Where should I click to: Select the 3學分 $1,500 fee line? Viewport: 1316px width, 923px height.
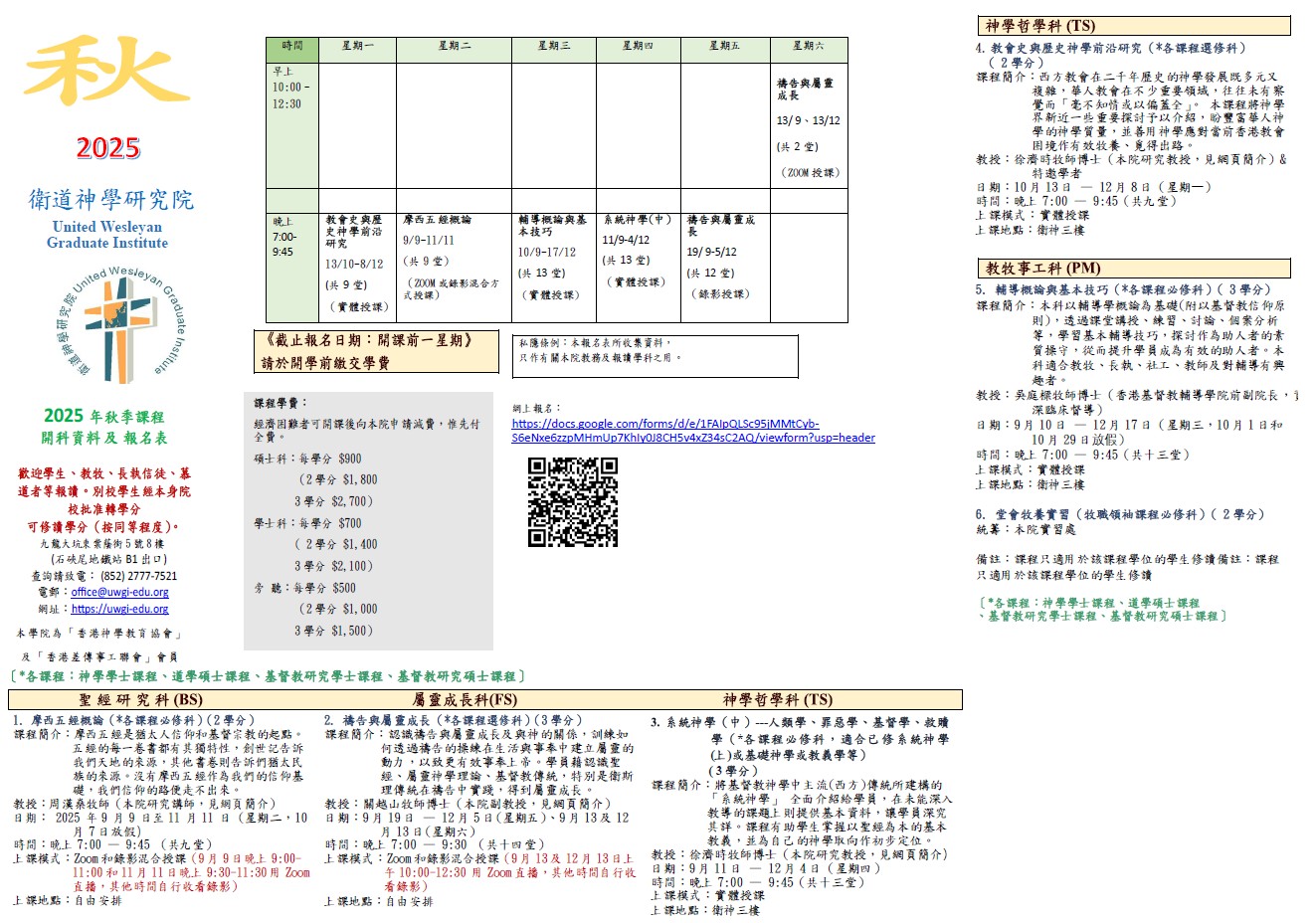[333, 631]
